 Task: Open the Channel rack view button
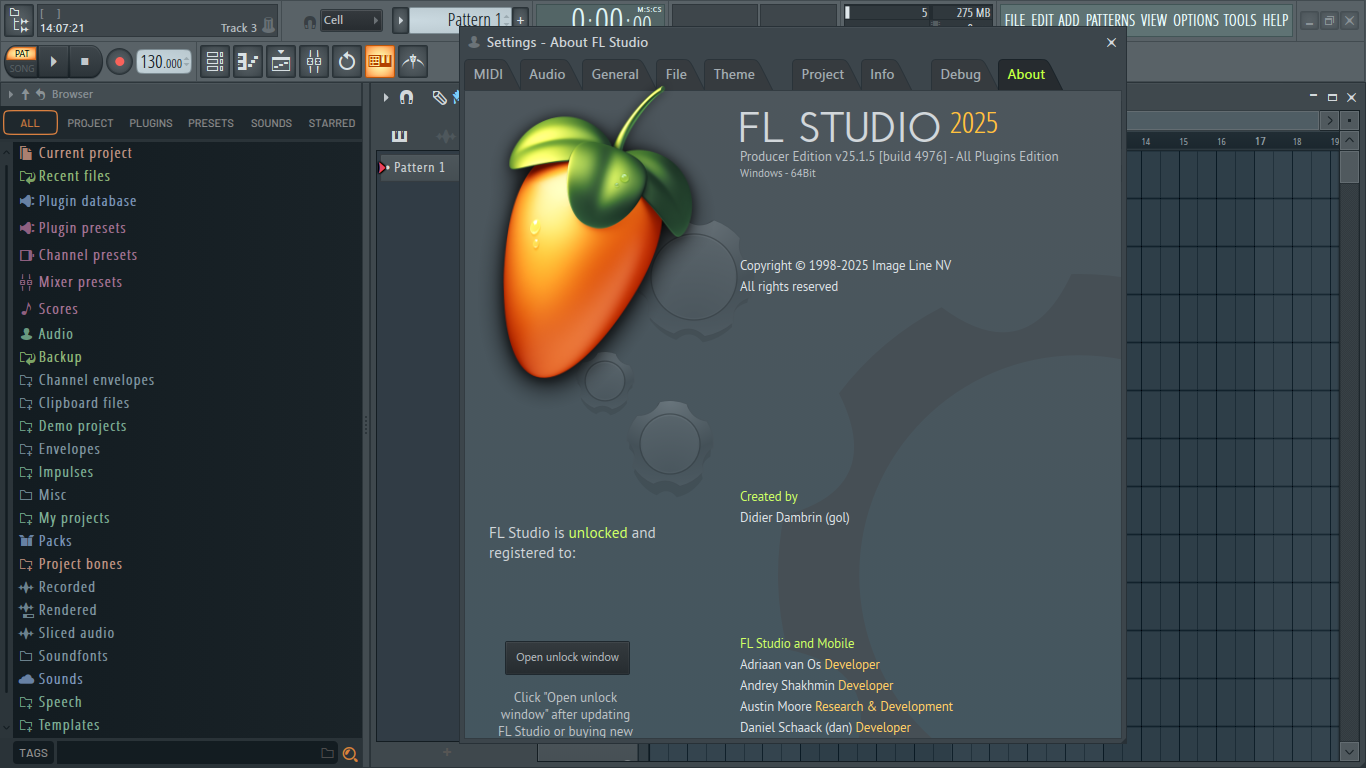pyautogui.click(x=281, y=61)
